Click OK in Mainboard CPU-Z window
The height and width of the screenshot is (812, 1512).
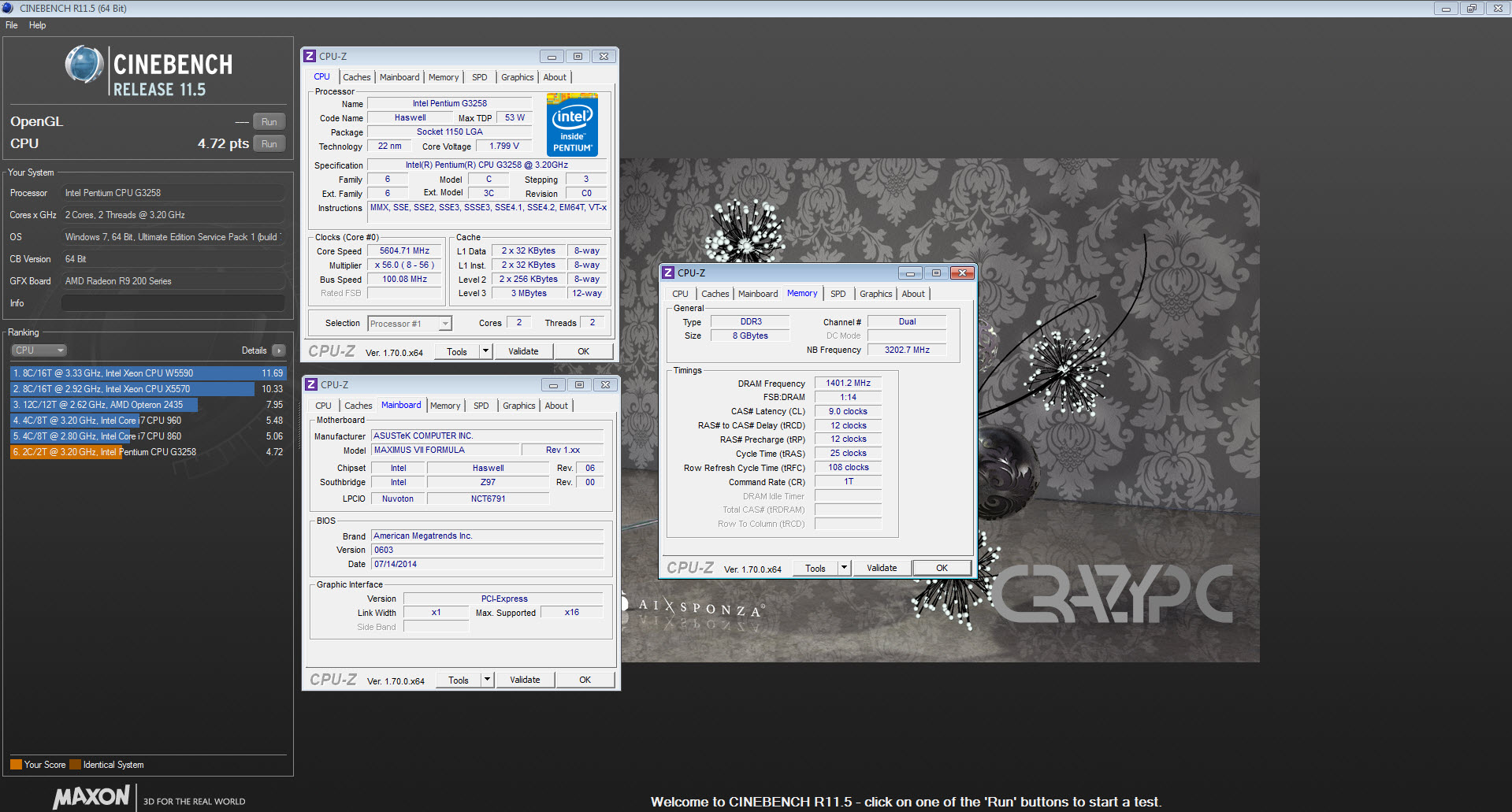pos(585,680)
